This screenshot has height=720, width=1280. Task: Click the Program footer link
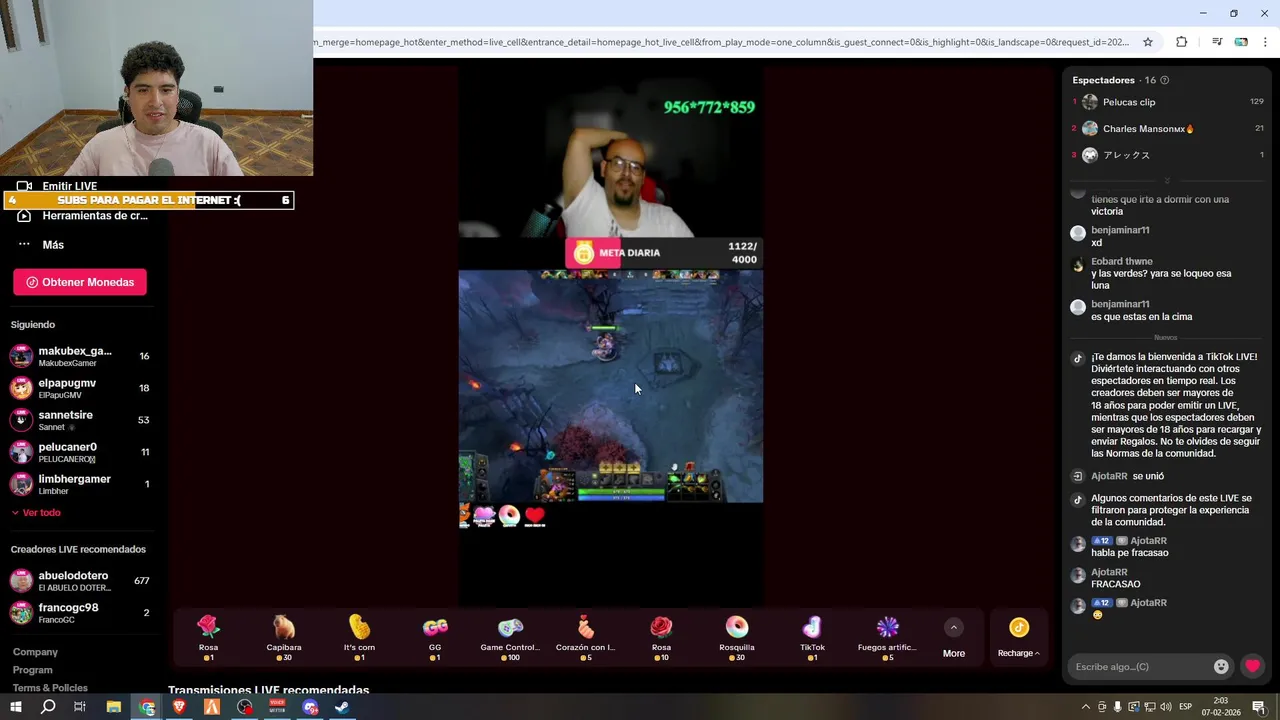pos(33,670)
